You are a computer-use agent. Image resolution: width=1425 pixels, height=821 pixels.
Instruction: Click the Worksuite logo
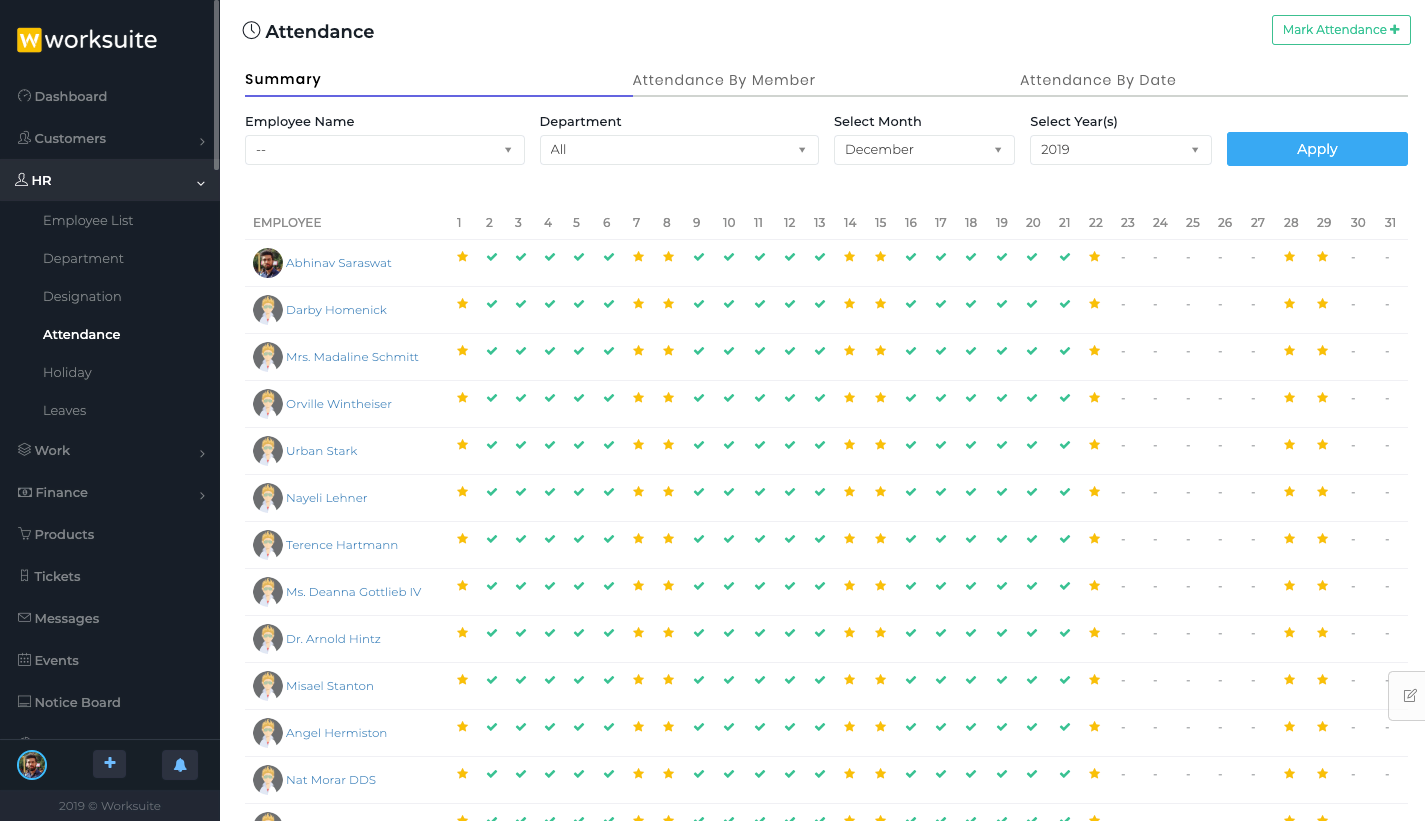[x=87, y=40]
